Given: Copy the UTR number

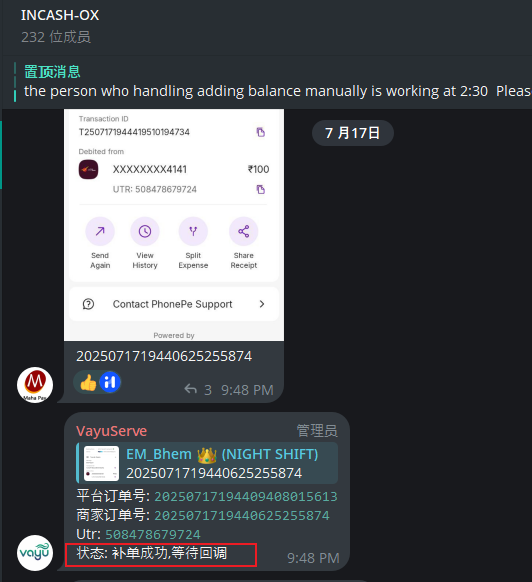Looking at the screenshot, I should pyautogui.click(x=261, y=190).
